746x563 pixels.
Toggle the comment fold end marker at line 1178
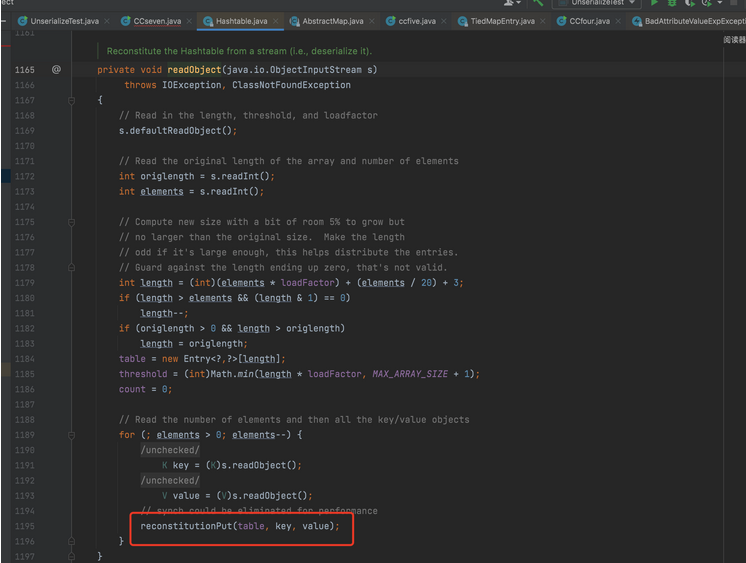[71, 267]
